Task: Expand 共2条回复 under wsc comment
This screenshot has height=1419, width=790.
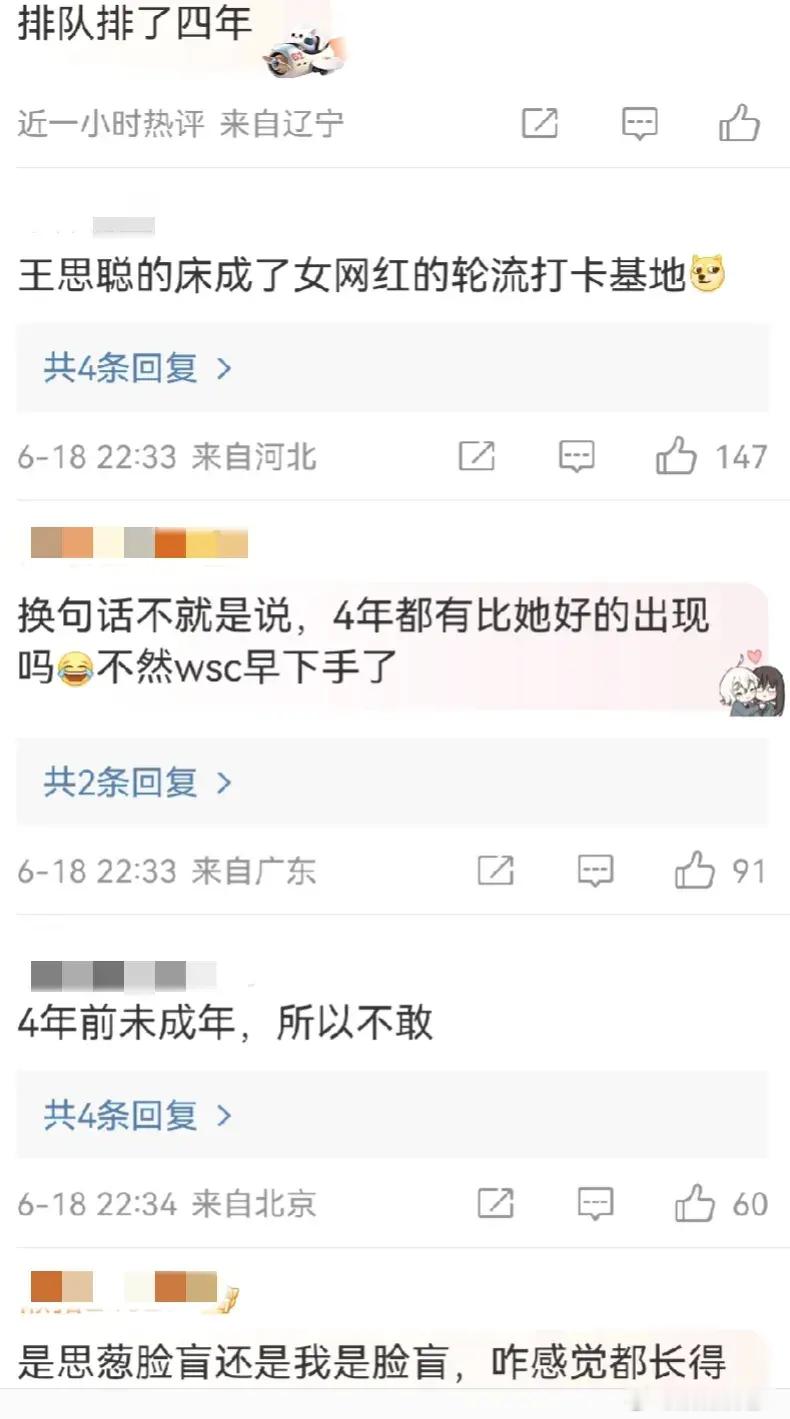Action: 138,782
